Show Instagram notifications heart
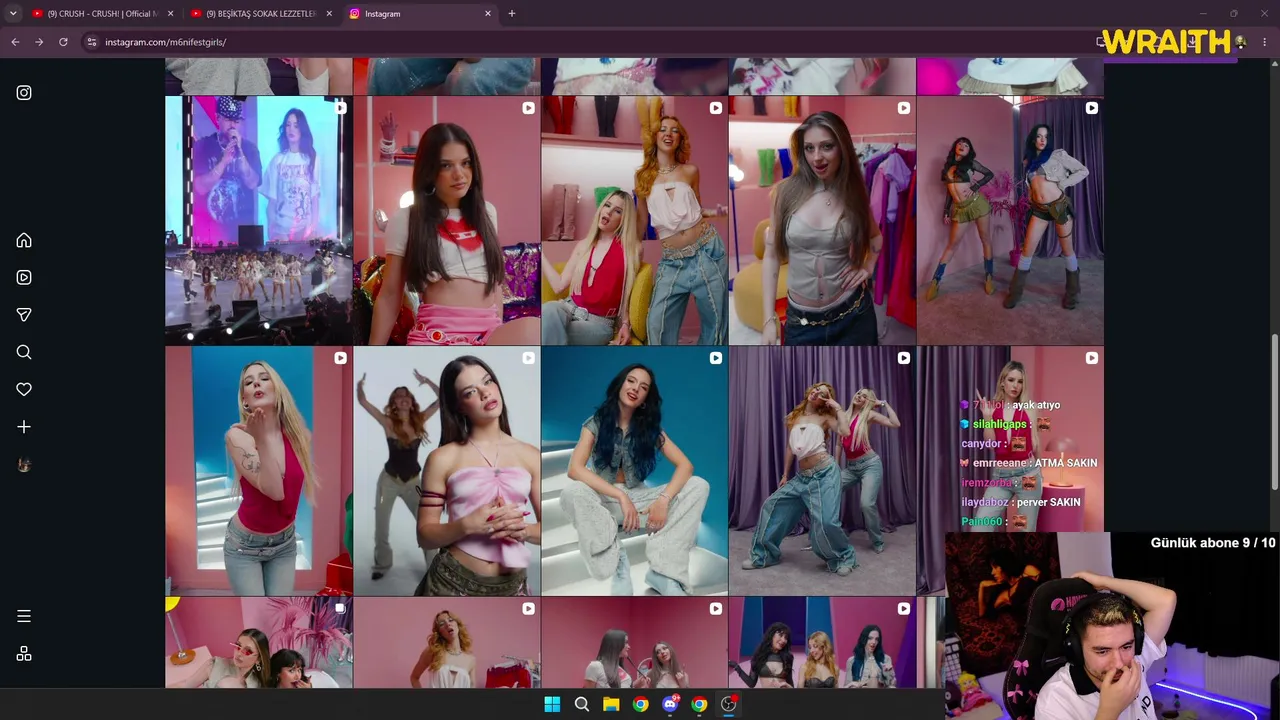 click(x=24, y=390)
